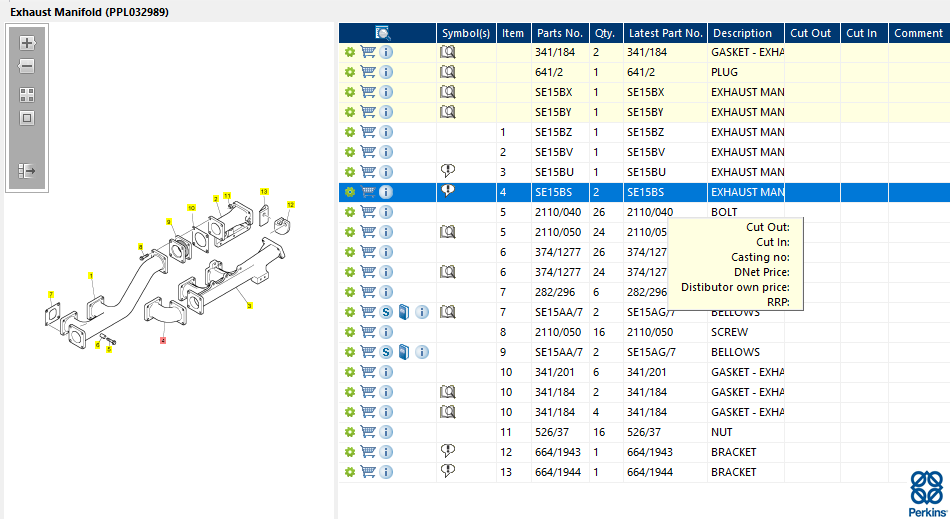Click the 664/1943 parts number cell
Viewport: 950px width, 519px height.
pos(560,452)
